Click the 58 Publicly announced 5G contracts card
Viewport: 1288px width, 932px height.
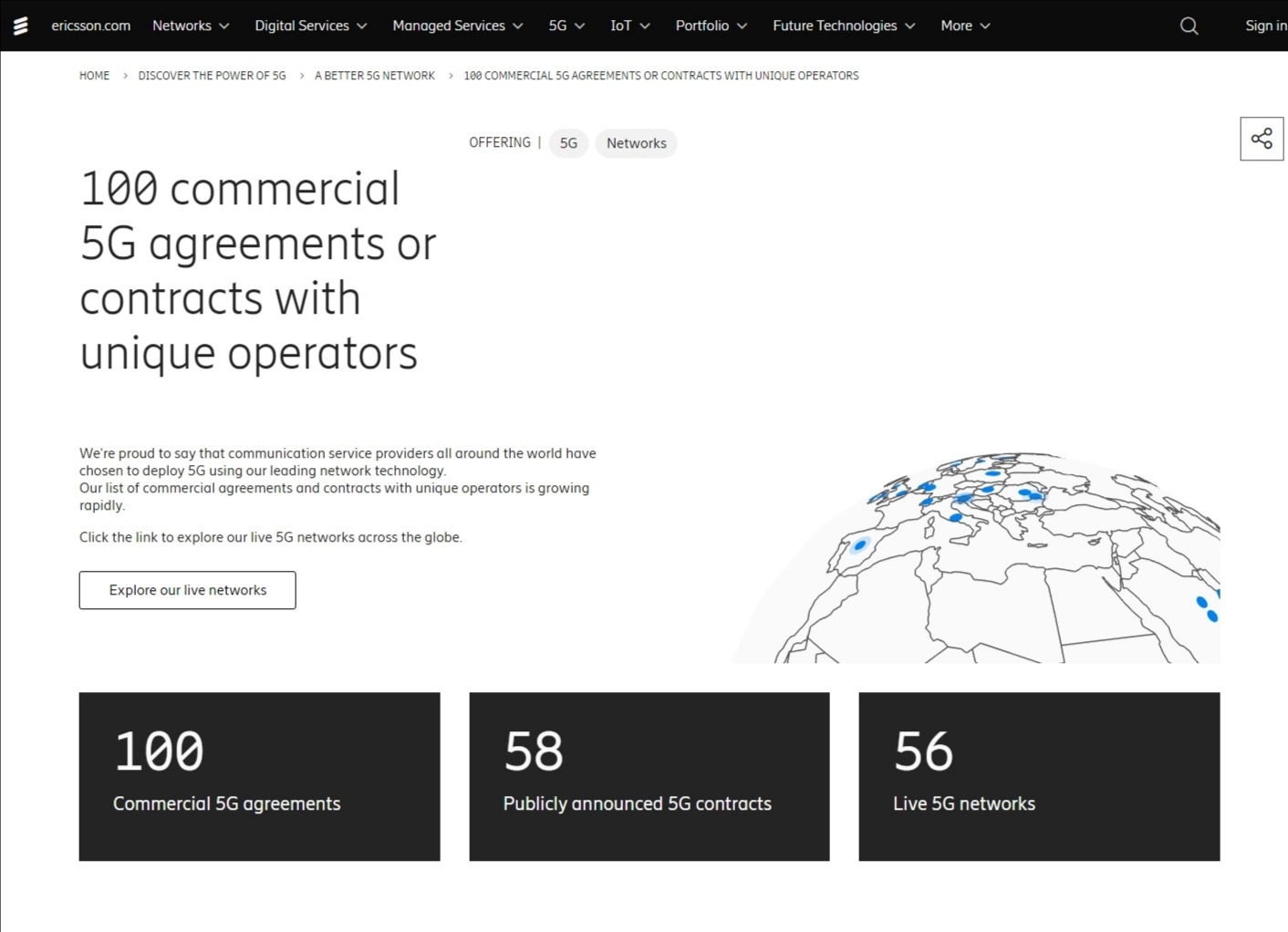click(x=649, y=776)
